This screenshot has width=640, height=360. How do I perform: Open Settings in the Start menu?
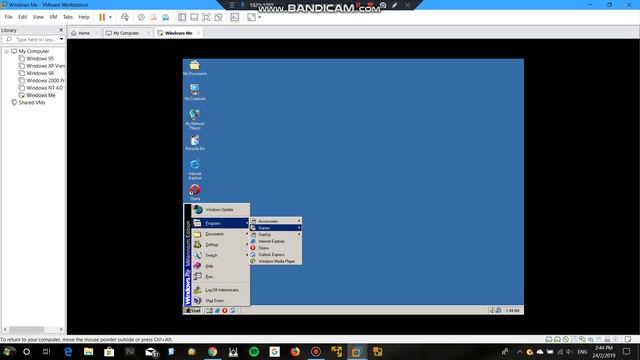[220, 245]
